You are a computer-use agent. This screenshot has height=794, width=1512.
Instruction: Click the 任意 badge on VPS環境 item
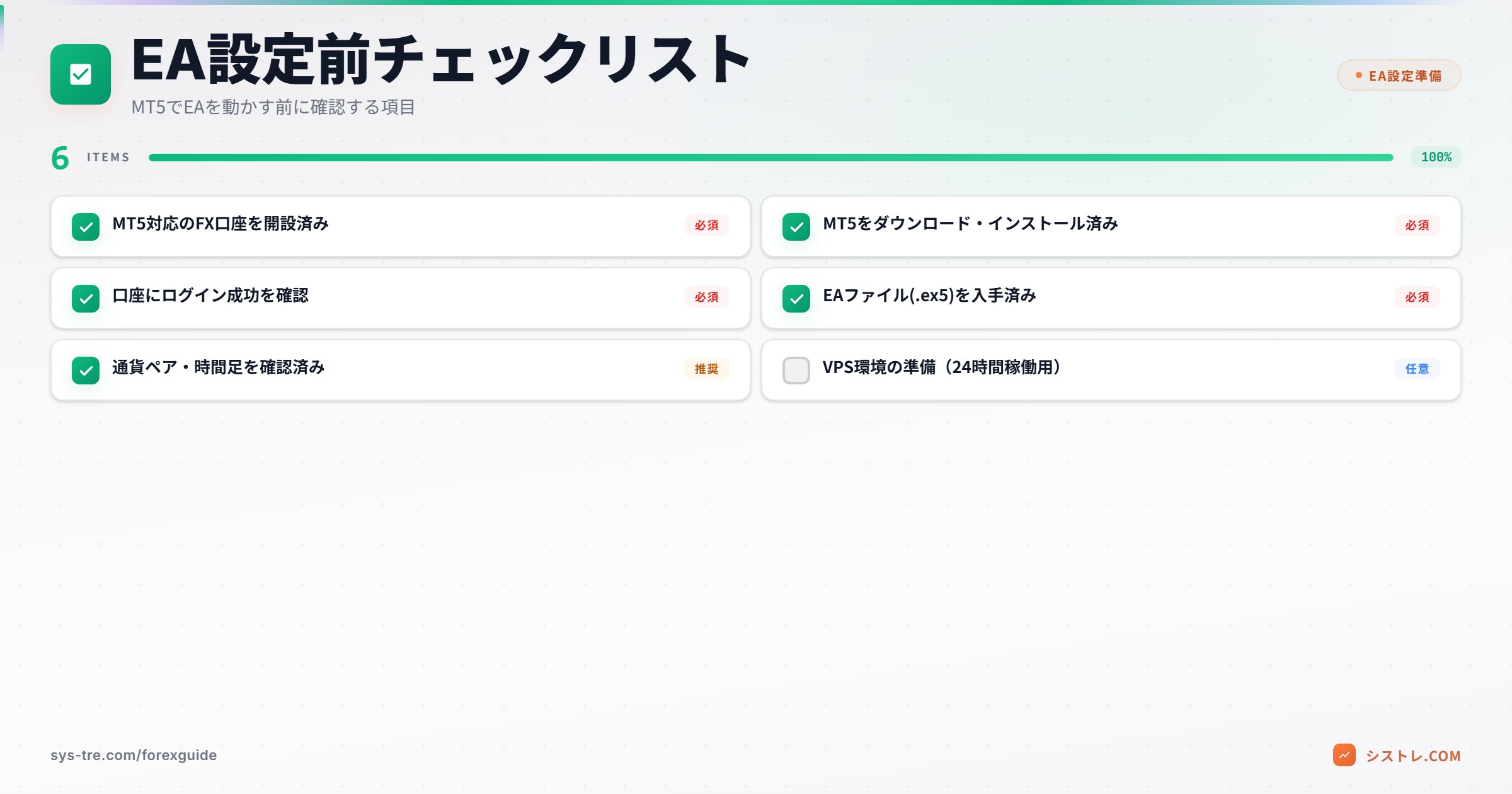[1419, 369]
